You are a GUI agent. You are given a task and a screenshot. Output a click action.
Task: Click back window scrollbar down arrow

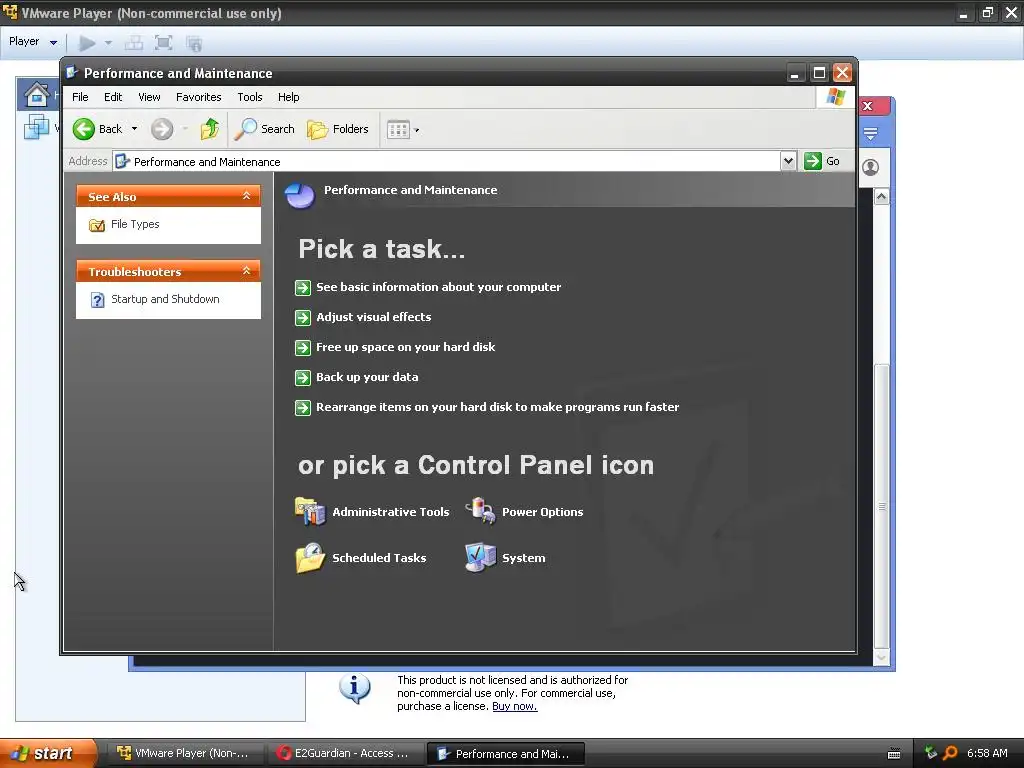point(882,658)
